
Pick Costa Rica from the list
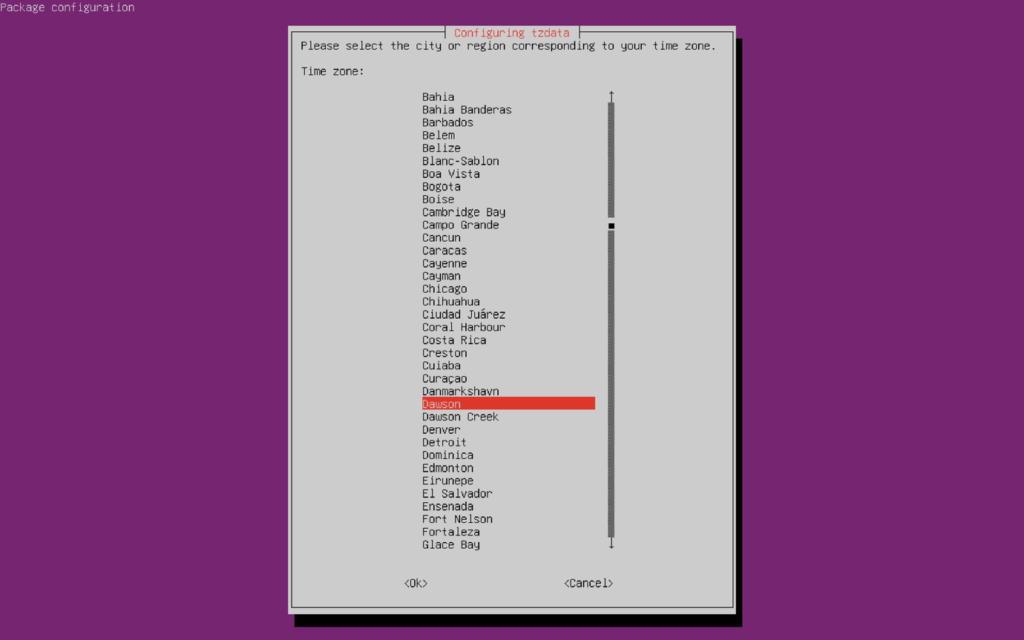(x=451, y=340)
